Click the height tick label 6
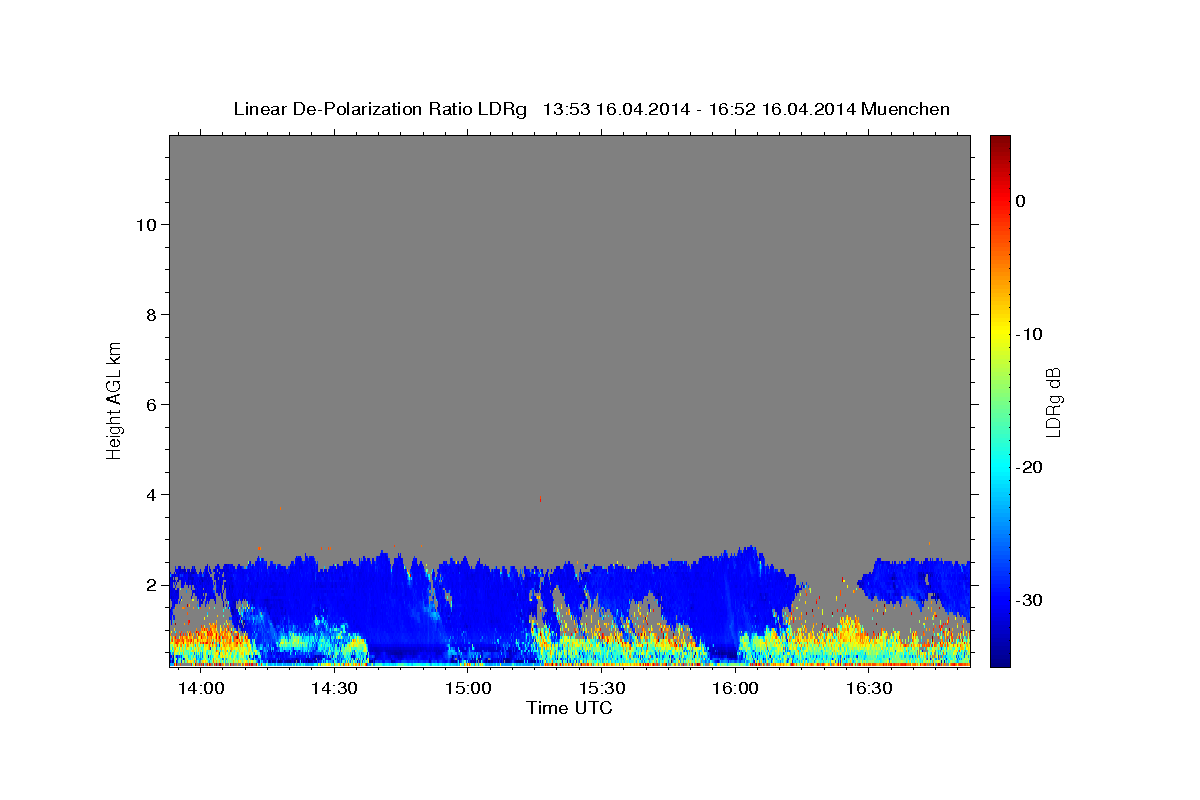This screenshot has height=800, width=1200. click(x=151, y=405)
